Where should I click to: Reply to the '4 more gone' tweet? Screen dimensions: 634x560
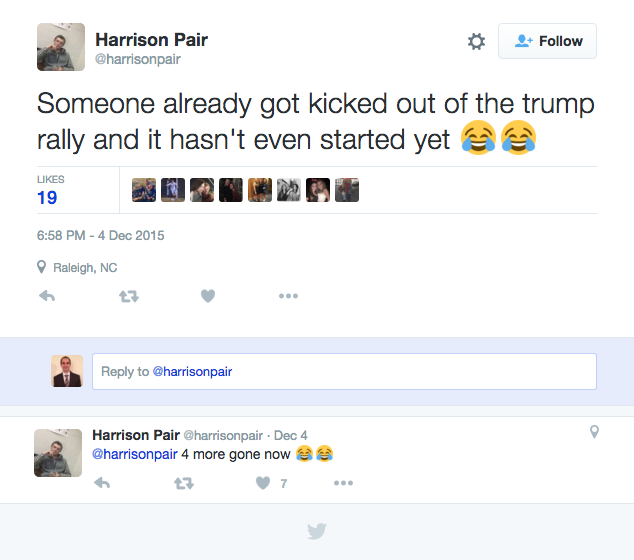(101, 483)
